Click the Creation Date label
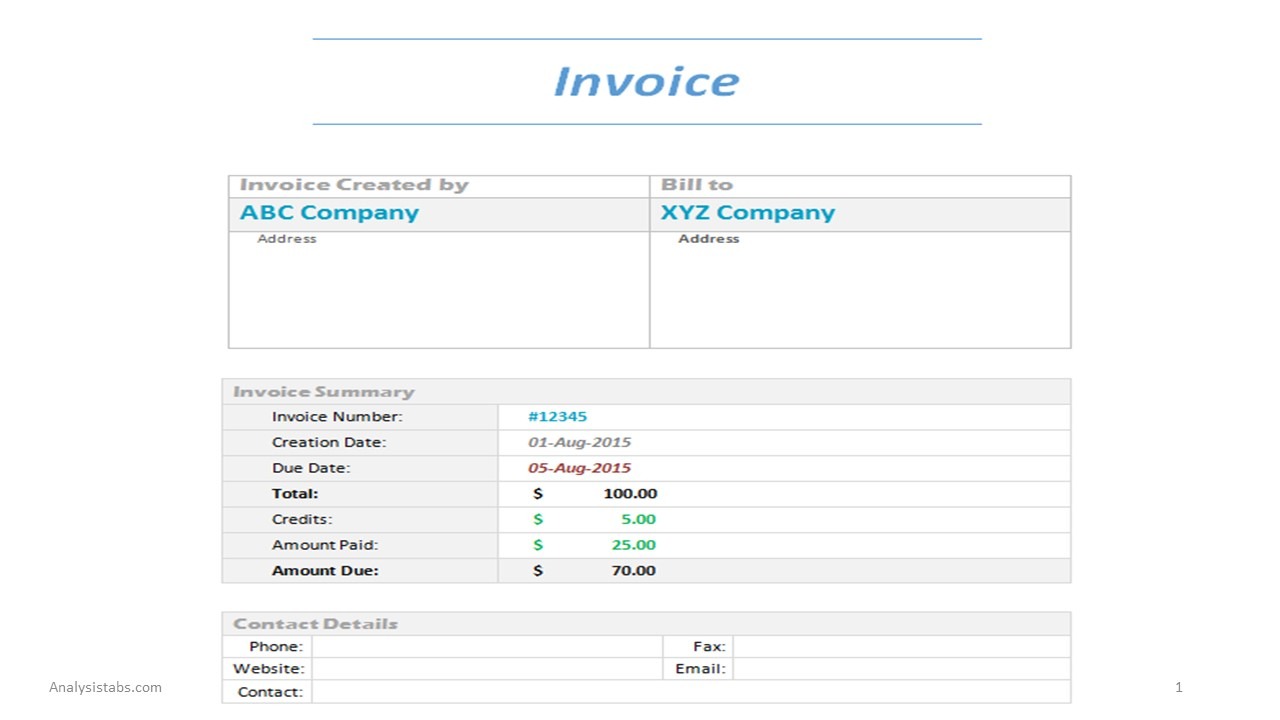 pos(329,442)
